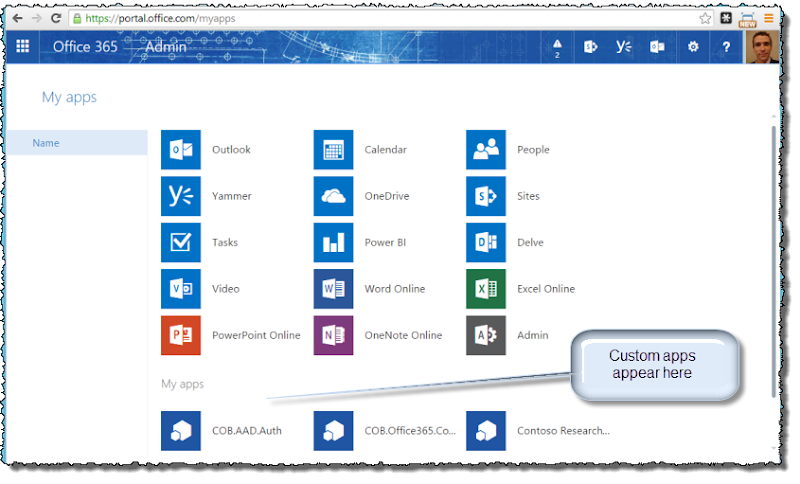Select the Name filter in the sidebar
This screenshot has height=484, width=800.
[x=77, y=143]
